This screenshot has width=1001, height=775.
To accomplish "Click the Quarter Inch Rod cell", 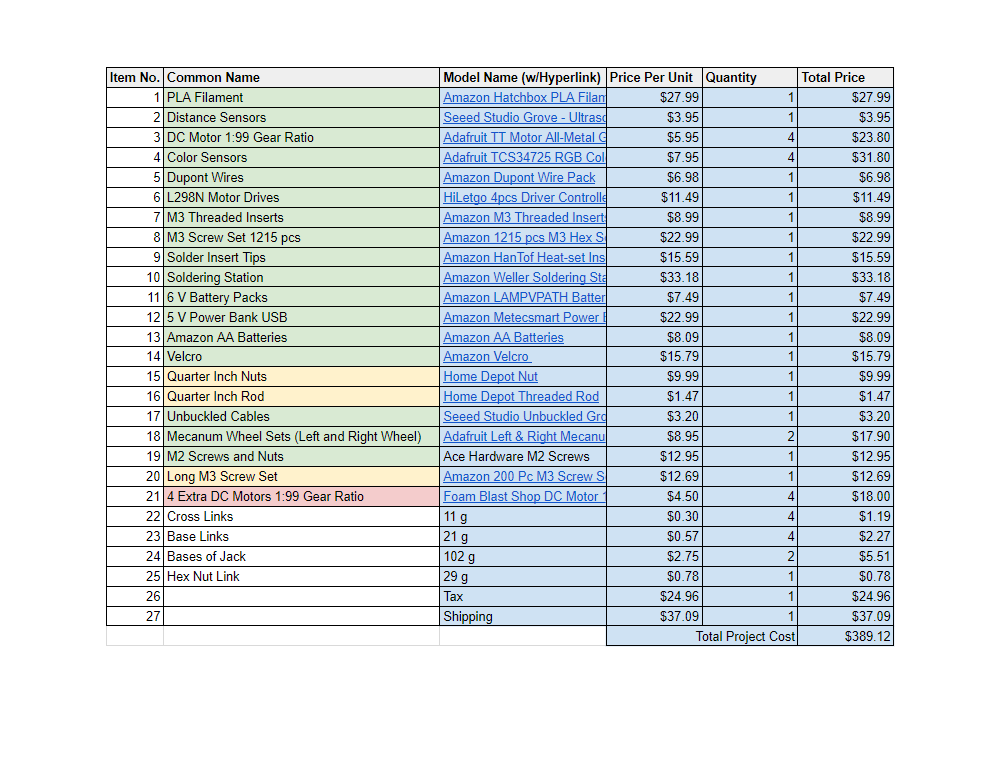I will coord(301,396).
